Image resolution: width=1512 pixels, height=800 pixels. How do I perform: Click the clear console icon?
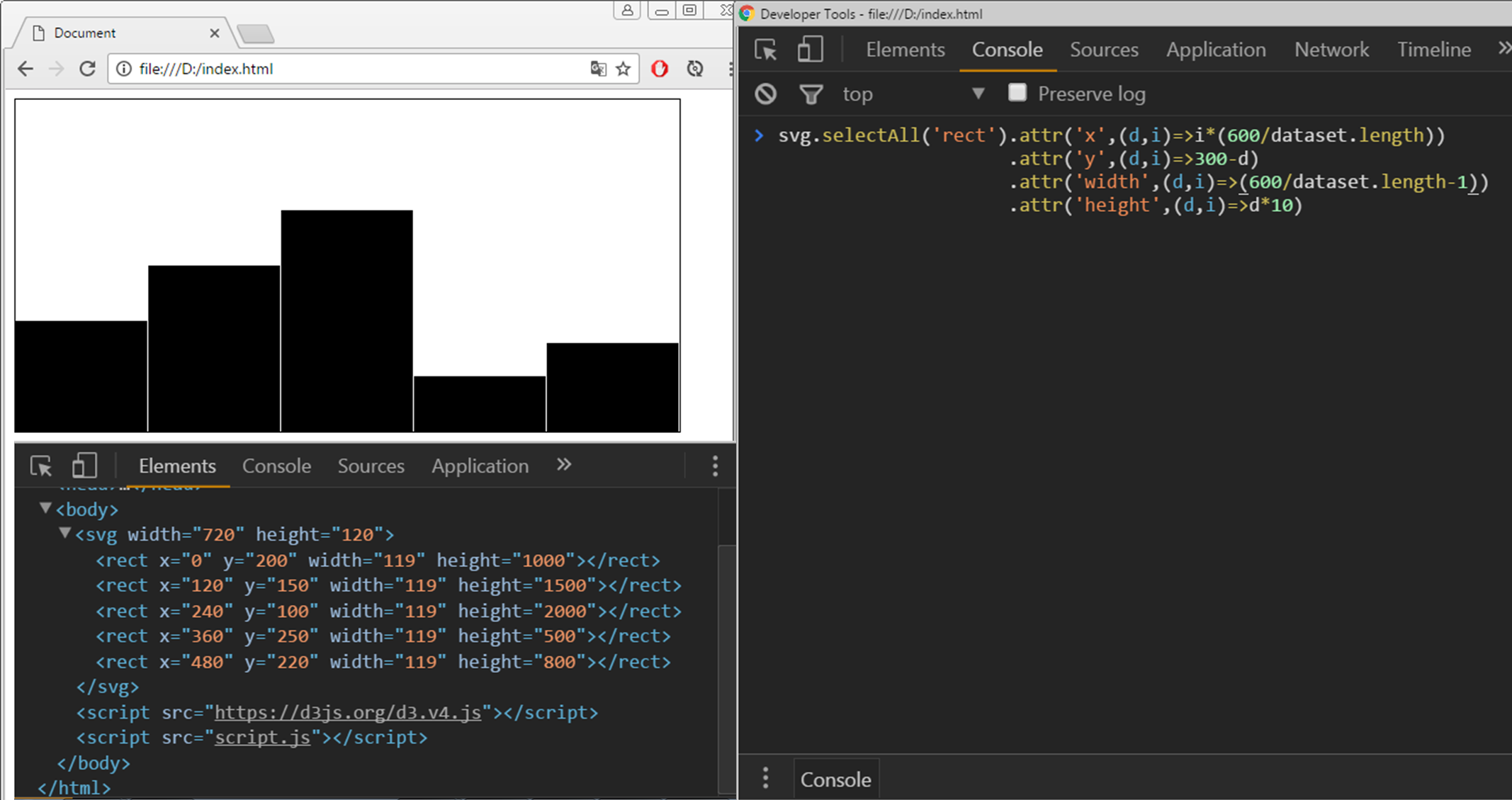765,94
